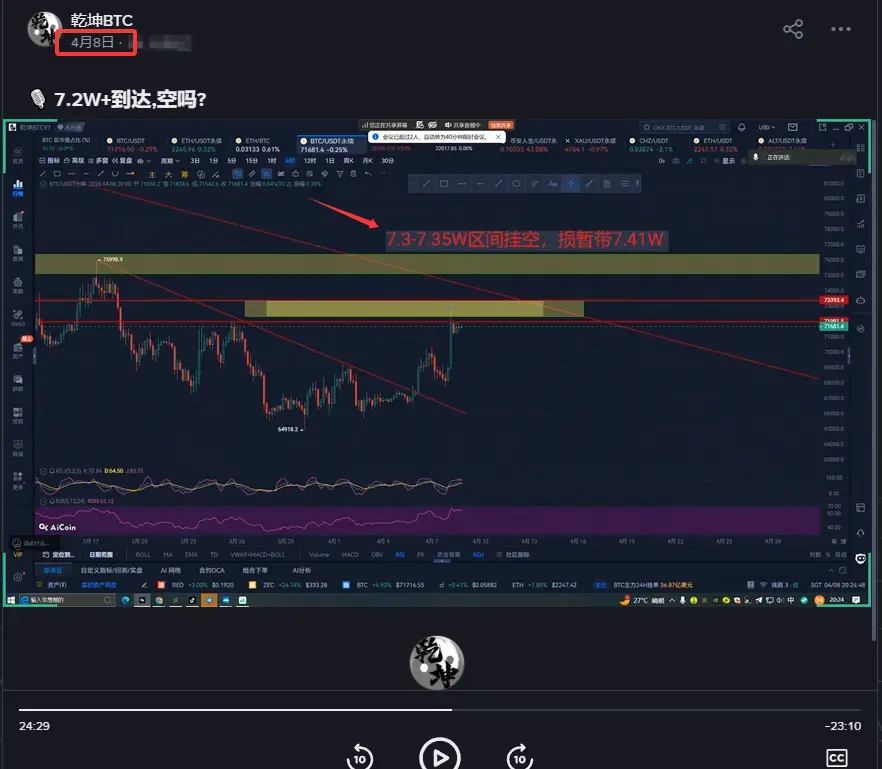Open the post title 7.2W+到达,空吗?
Screen dimensions: 882x769
pyautogui.click(x=130, y=100)
